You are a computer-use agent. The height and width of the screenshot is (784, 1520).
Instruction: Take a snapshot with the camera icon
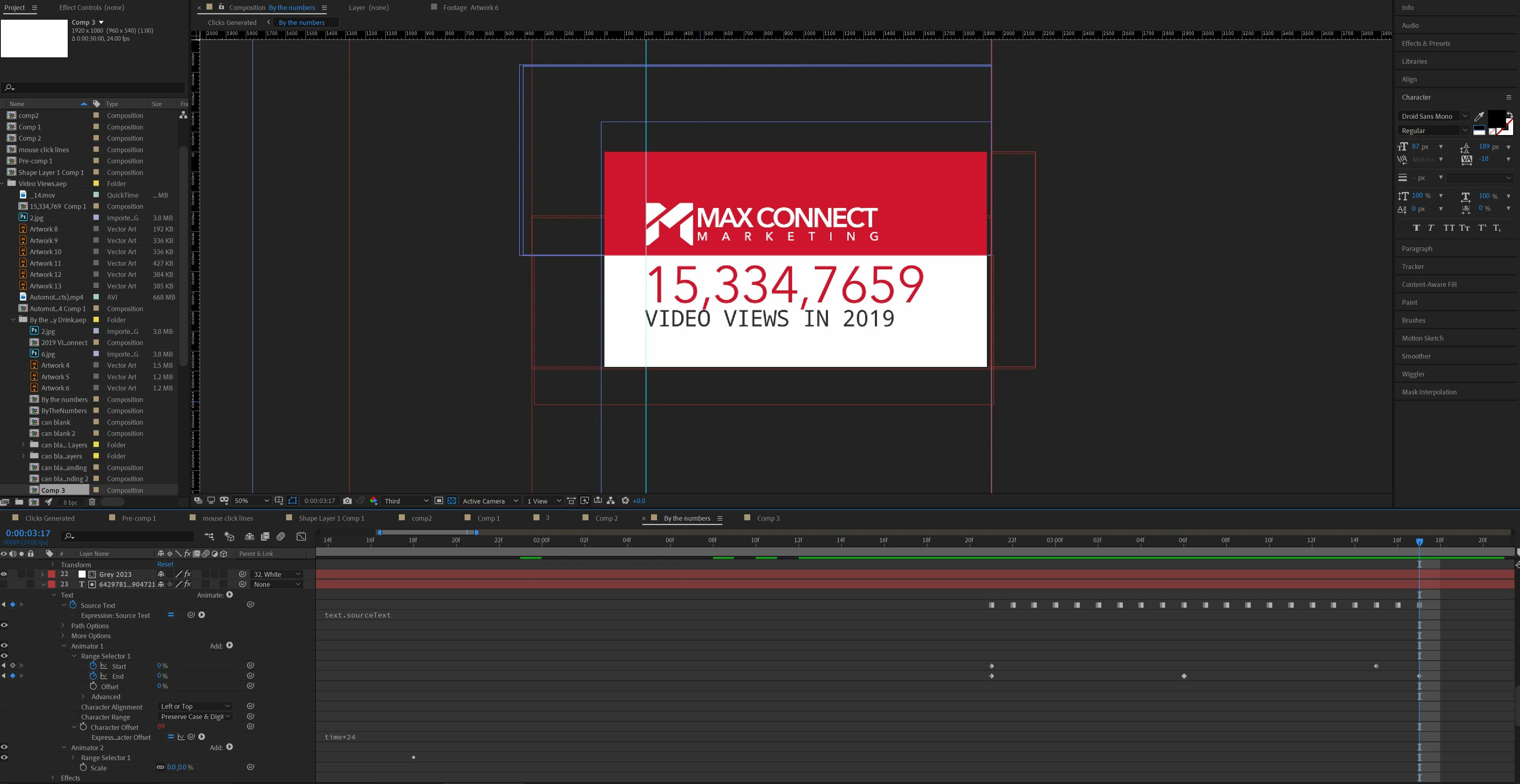point(347,501)
